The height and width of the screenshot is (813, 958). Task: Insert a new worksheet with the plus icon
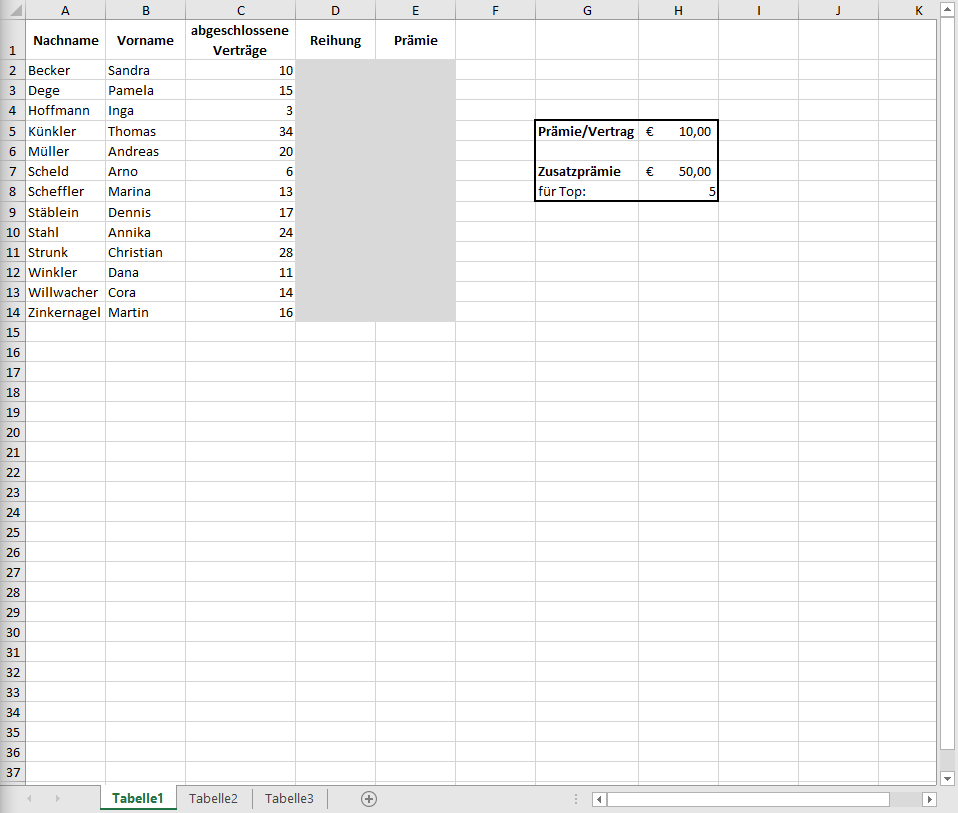coord(368,798)
